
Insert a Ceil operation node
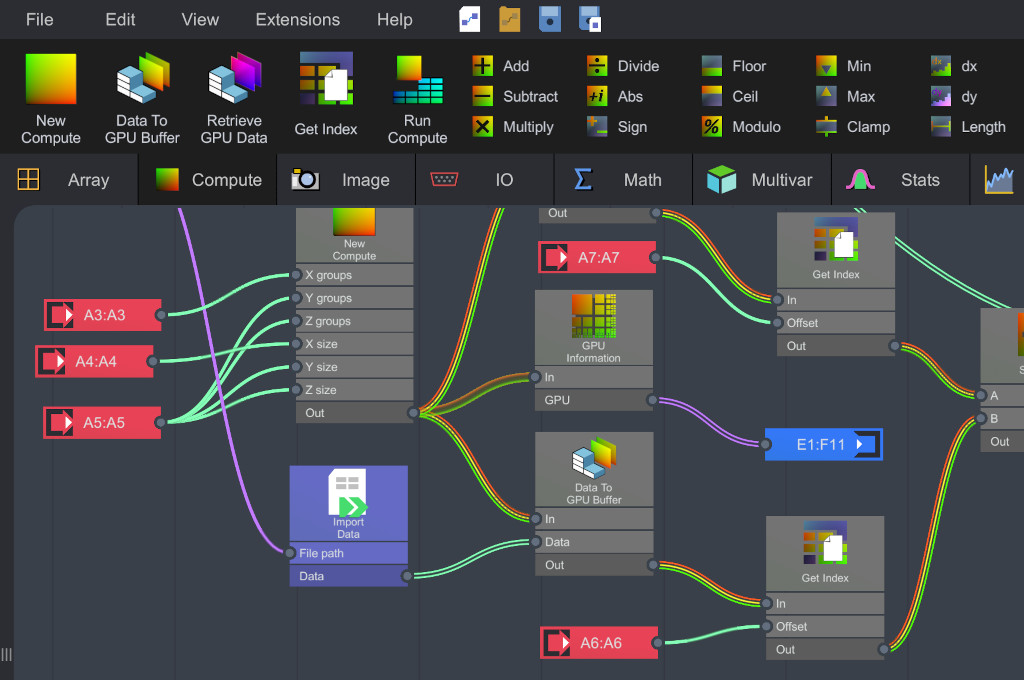click(730, 97)
